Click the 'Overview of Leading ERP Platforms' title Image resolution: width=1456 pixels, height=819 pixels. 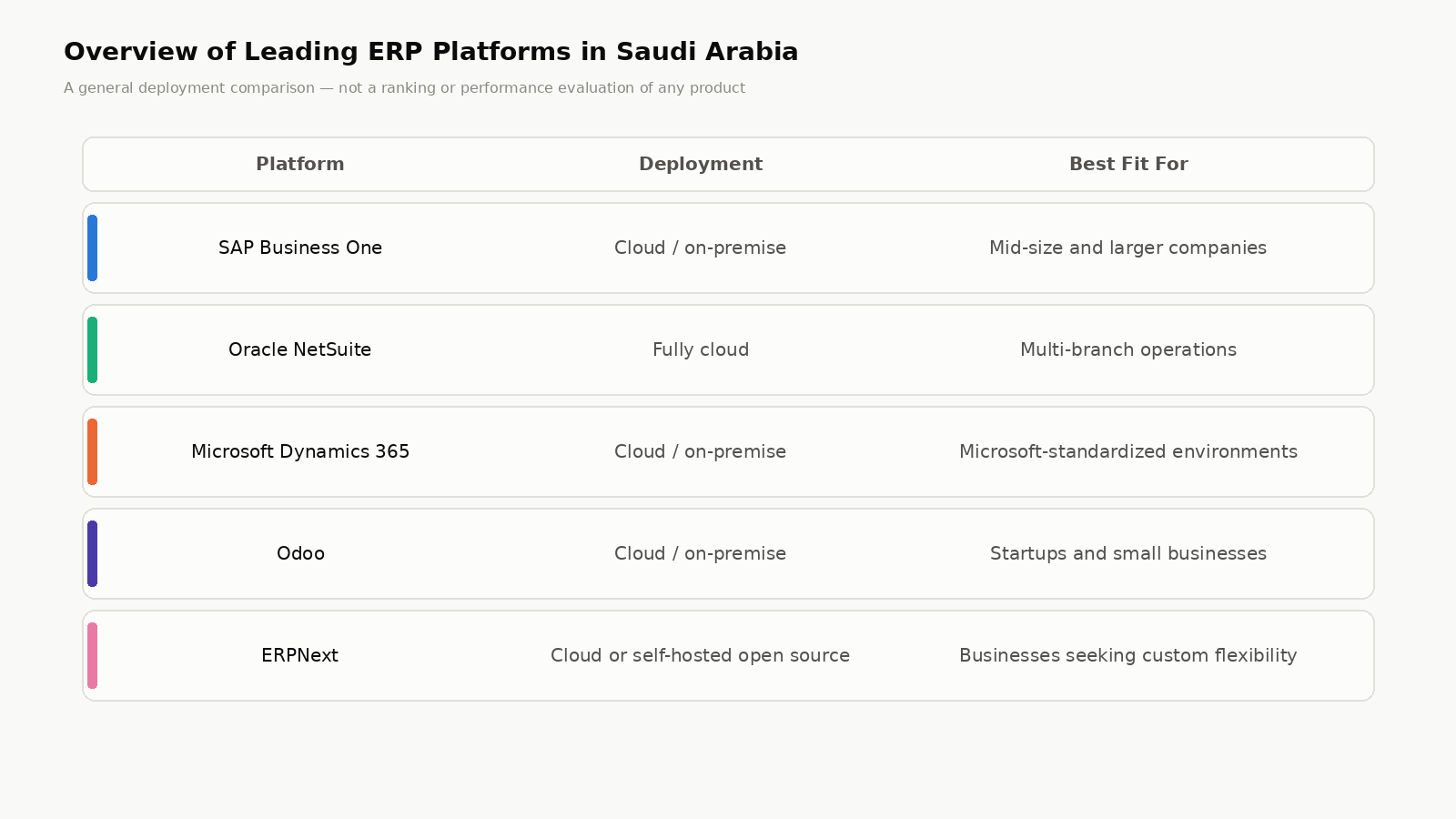pyautogui.click(x=430, y=52)
